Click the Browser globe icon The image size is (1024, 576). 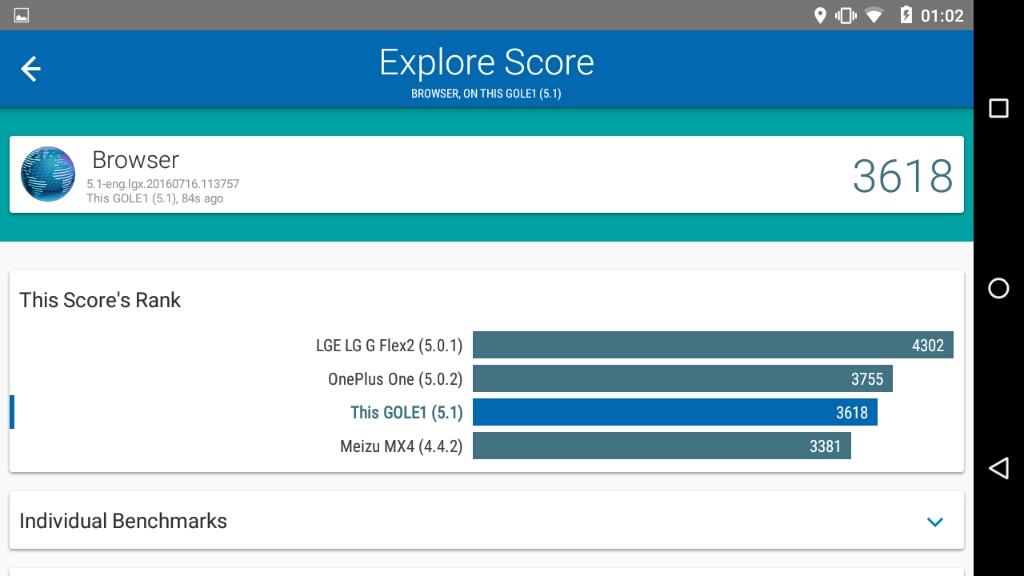coord(48,174)
